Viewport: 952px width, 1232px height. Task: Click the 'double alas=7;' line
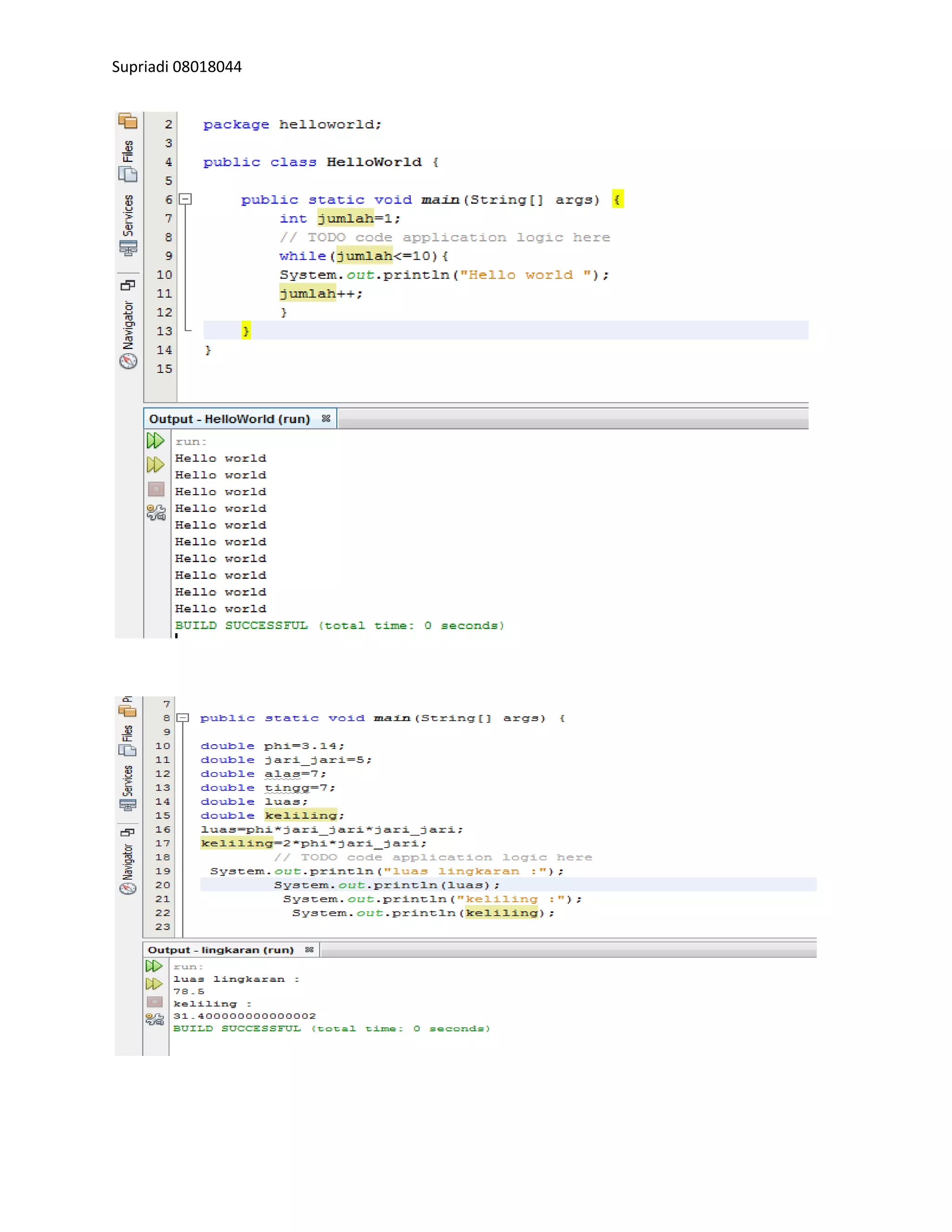[x=264, y=774]
